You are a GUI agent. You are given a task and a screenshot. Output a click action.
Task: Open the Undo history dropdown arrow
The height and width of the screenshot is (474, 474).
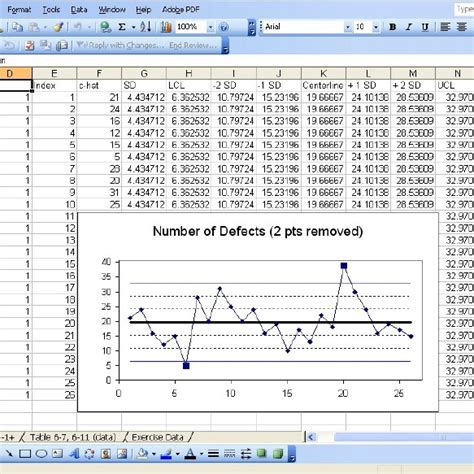tap(89, 27)
